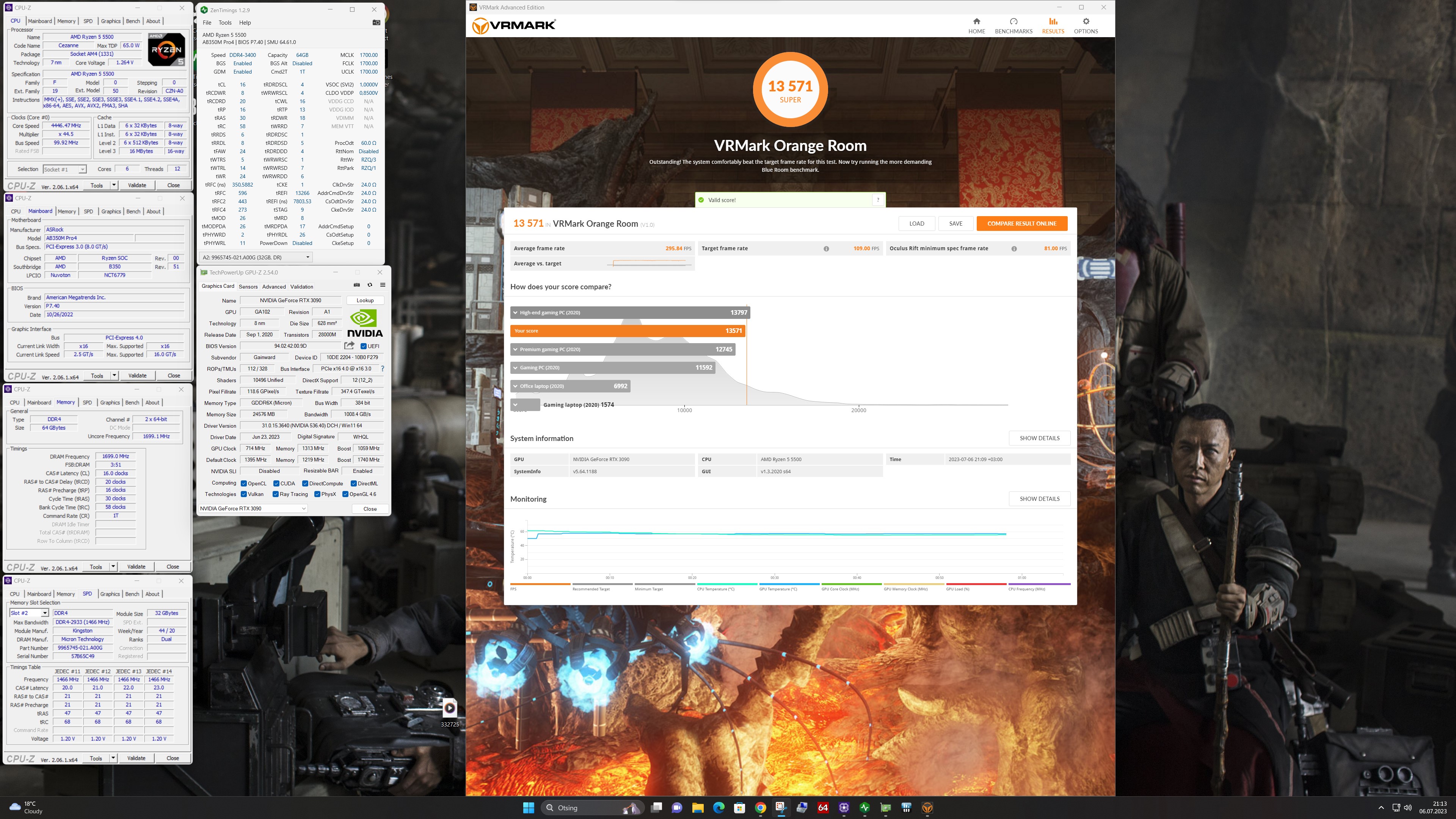Screen dimensions: 1456x819
Task: Toggle the CUDA checkbox
Action: [276, 483]
